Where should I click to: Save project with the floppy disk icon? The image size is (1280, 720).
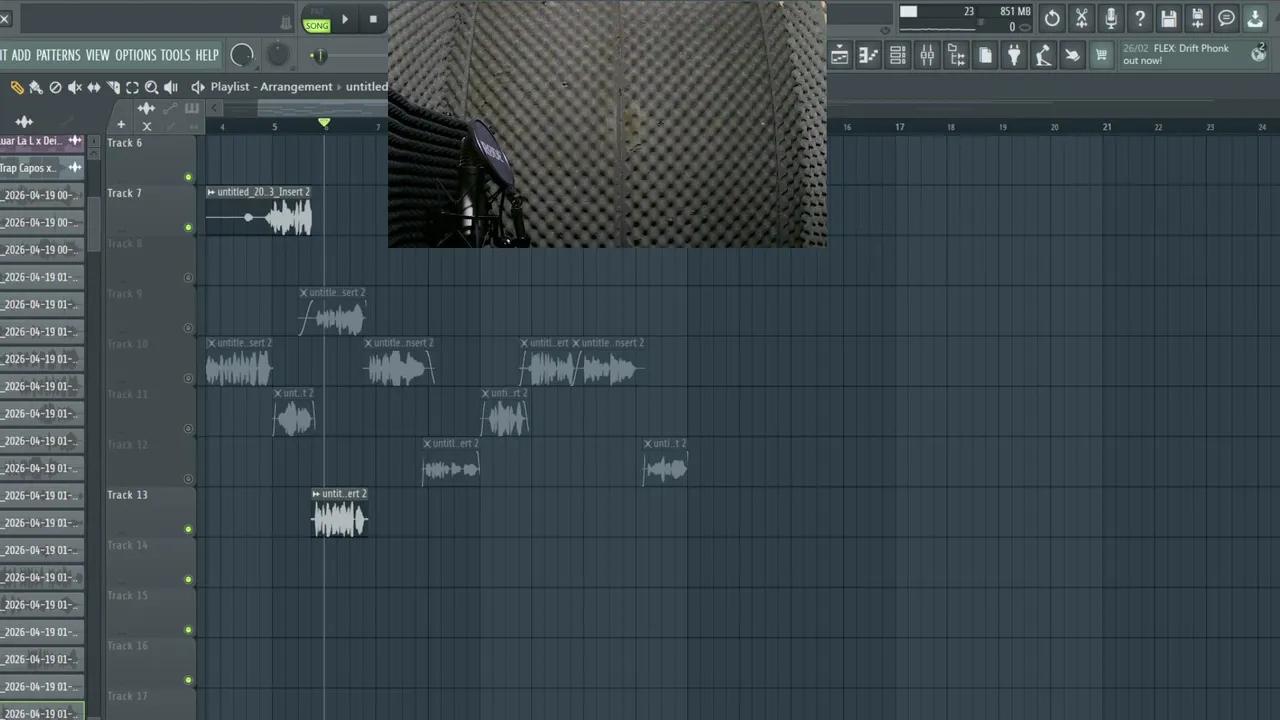(1168, 18)
